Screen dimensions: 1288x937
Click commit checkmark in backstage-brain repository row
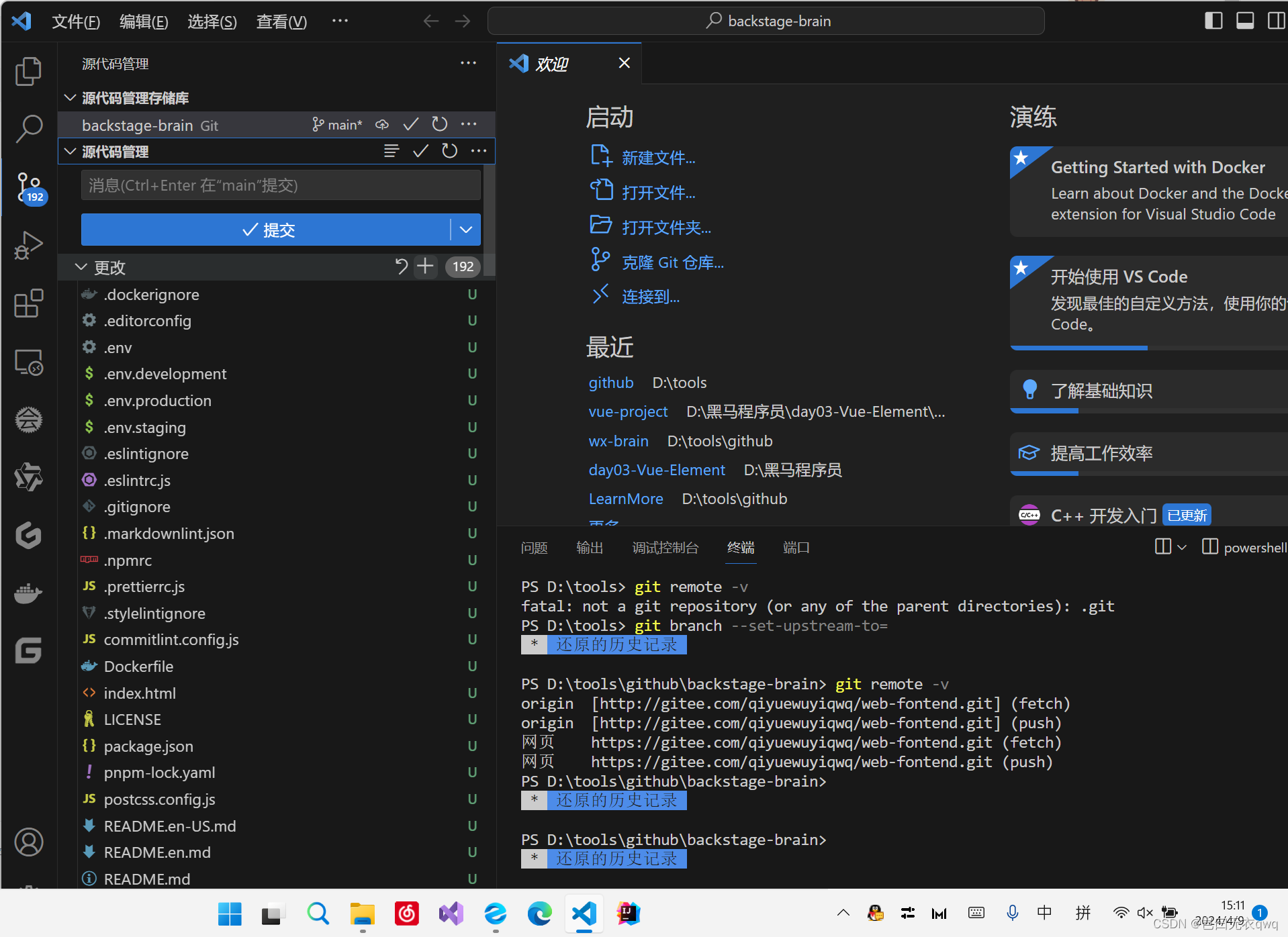click(x=411, y=125)
